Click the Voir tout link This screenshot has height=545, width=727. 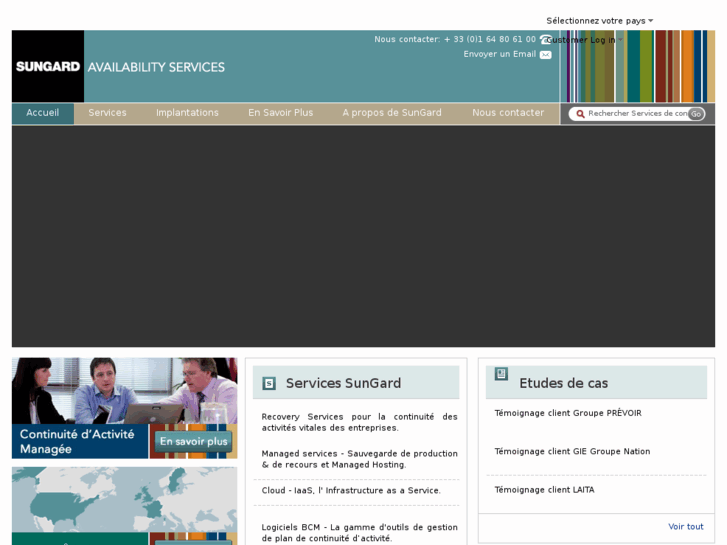685,526
